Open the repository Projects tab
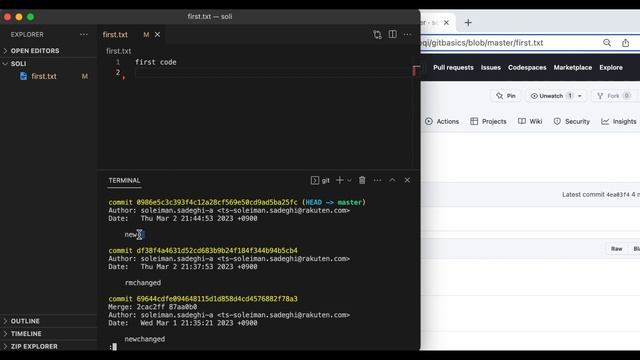Image resolution: width=640 pixels, height=360 pixels. click(488, 122)
